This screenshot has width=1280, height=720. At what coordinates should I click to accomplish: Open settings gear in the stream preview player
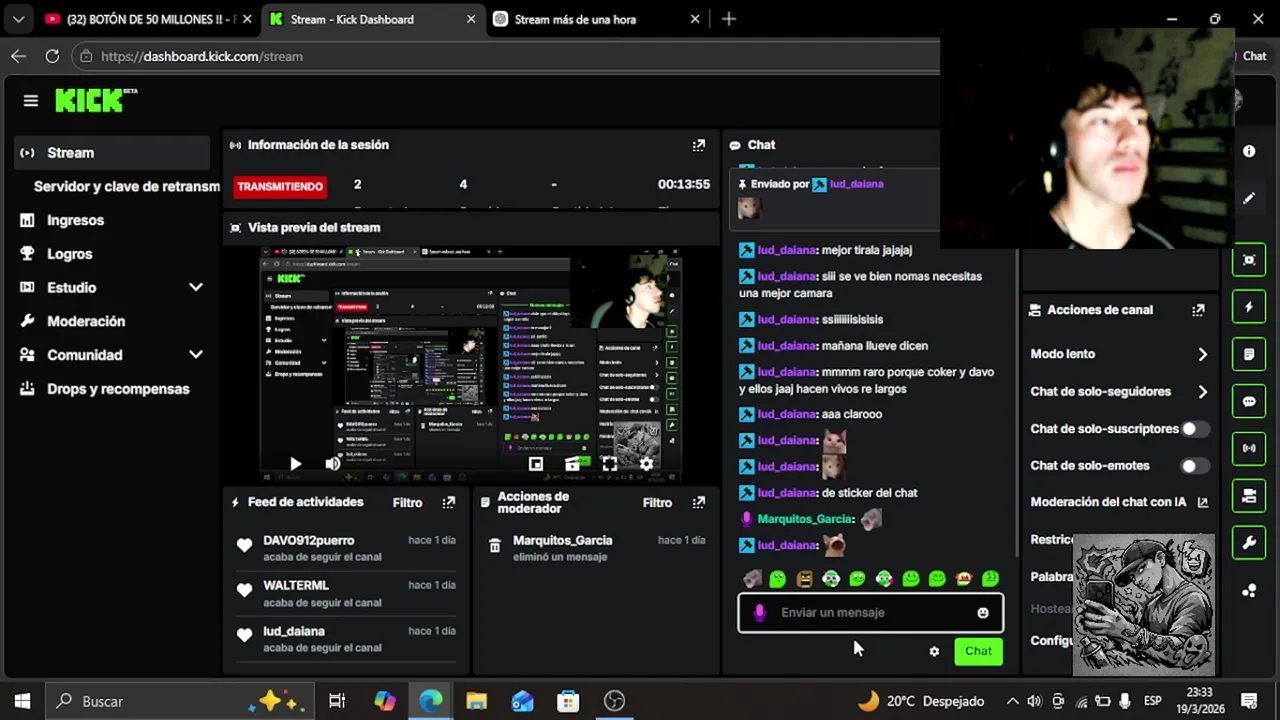click(x=646, y=464)
